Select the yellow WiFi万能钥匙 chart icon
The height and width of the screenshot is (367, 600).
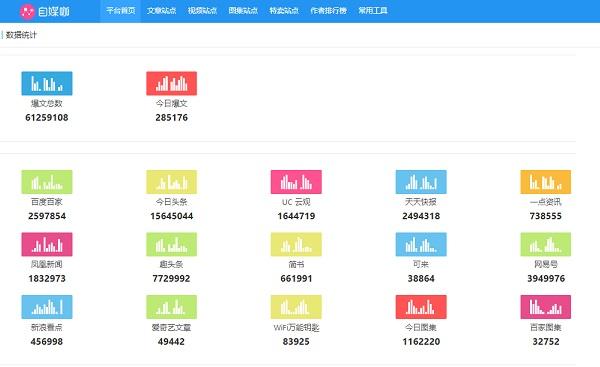296,307
